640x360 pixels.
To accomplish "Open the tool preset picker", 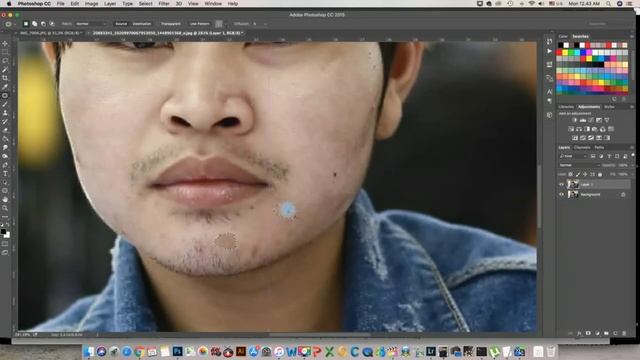I will (9, 24).
